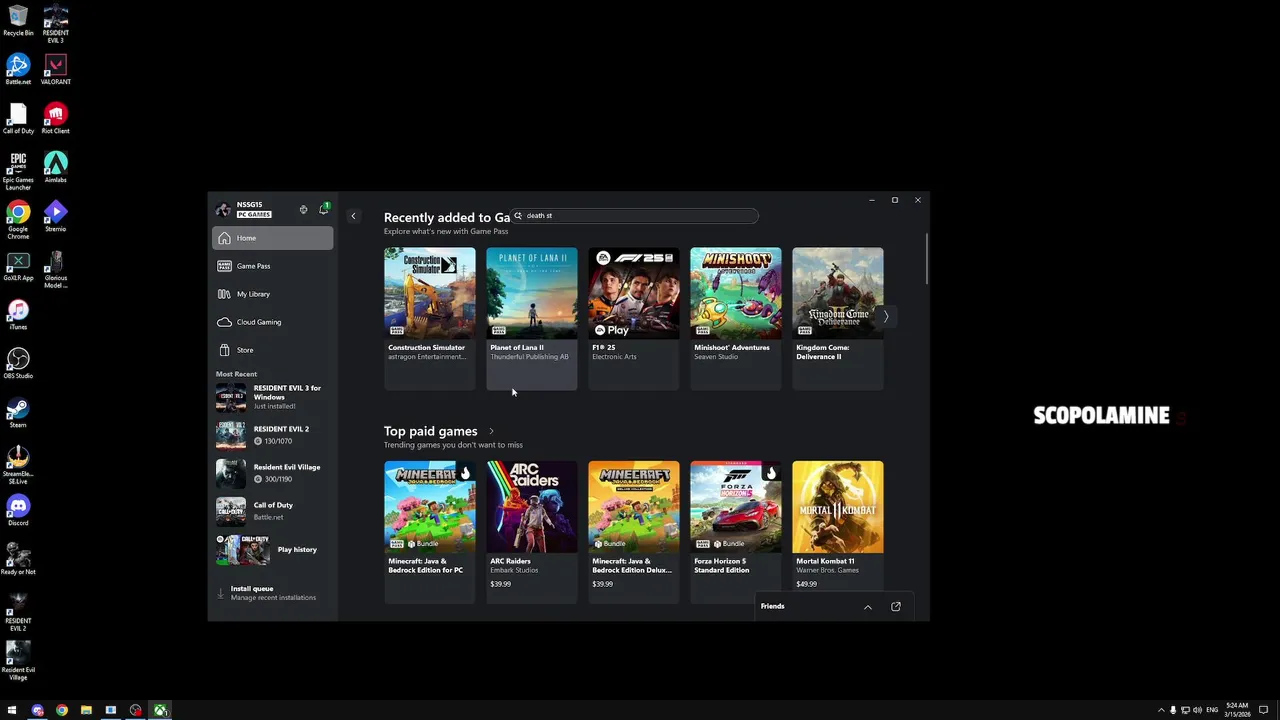
Task: Go to My Library
Action: pyautogui.click(x=272, y=294)
